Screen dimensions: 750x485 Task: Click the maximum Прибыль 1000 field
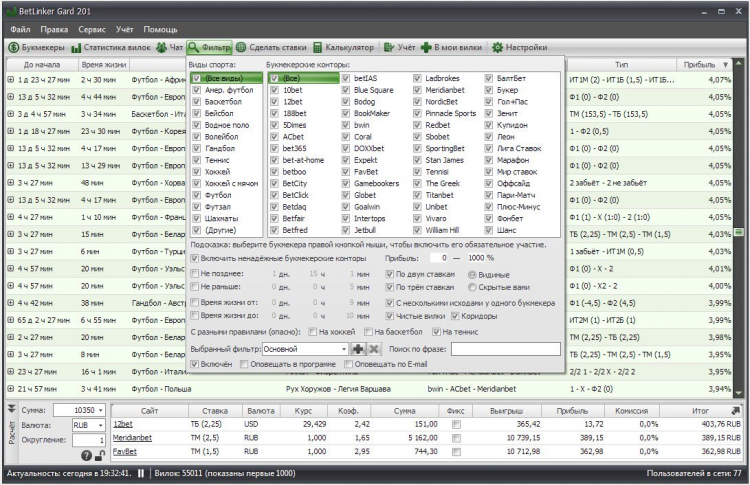(x=475, y=258)
